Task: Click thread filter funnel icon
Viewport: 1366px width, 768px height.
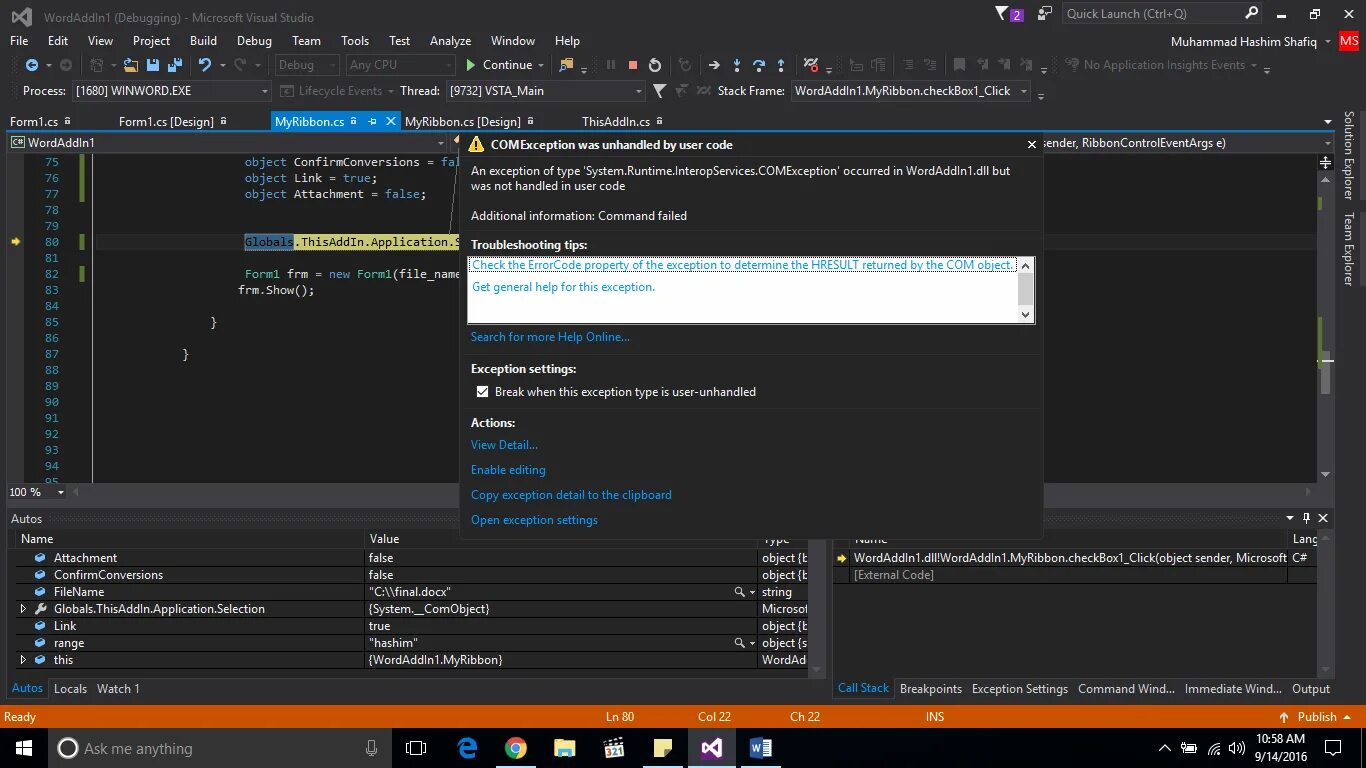Action: [x=659, y=91]
